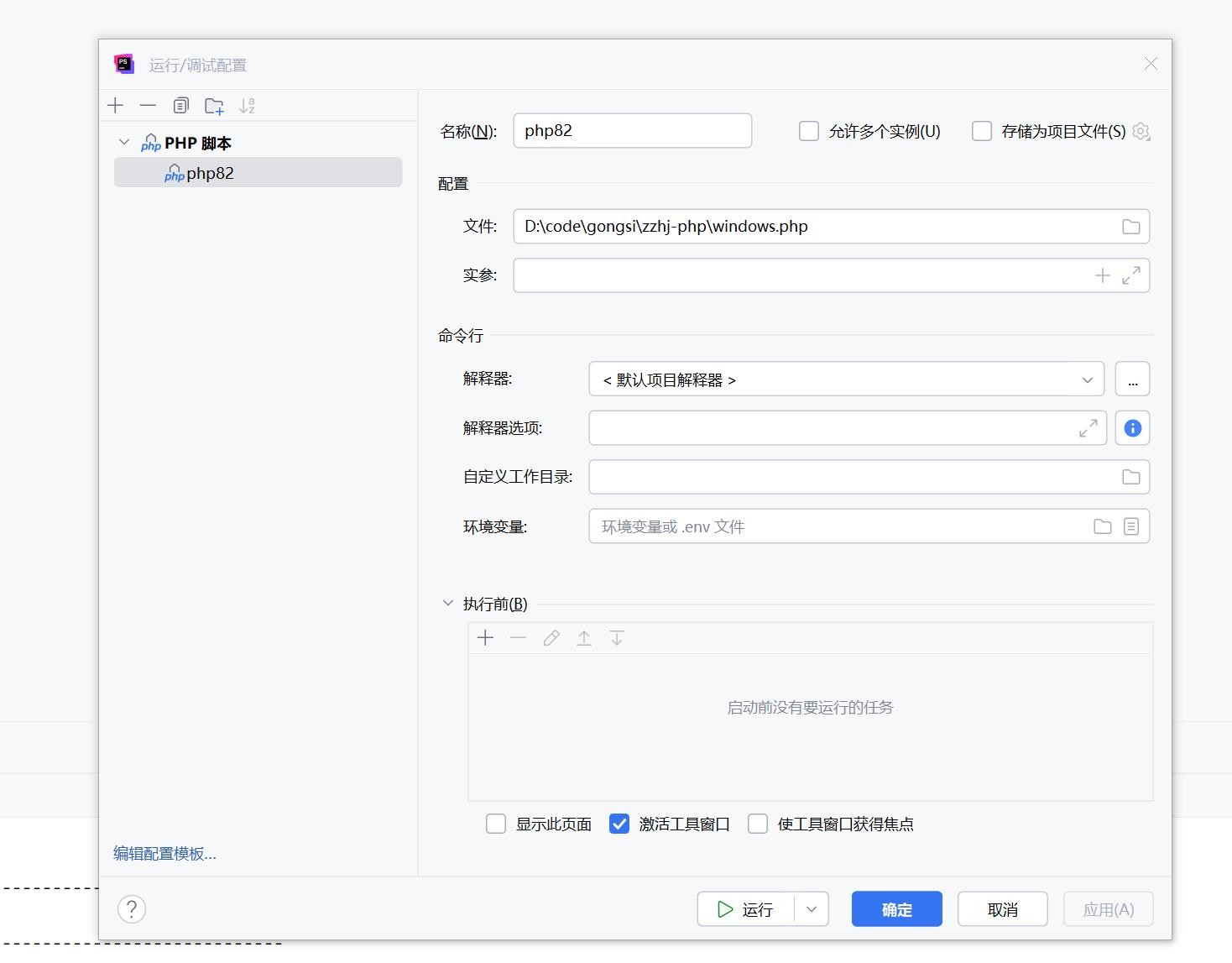This screenshot has height=963, width=1232.
Task: Add a before-launch task
Action: (x=485, y=638)
